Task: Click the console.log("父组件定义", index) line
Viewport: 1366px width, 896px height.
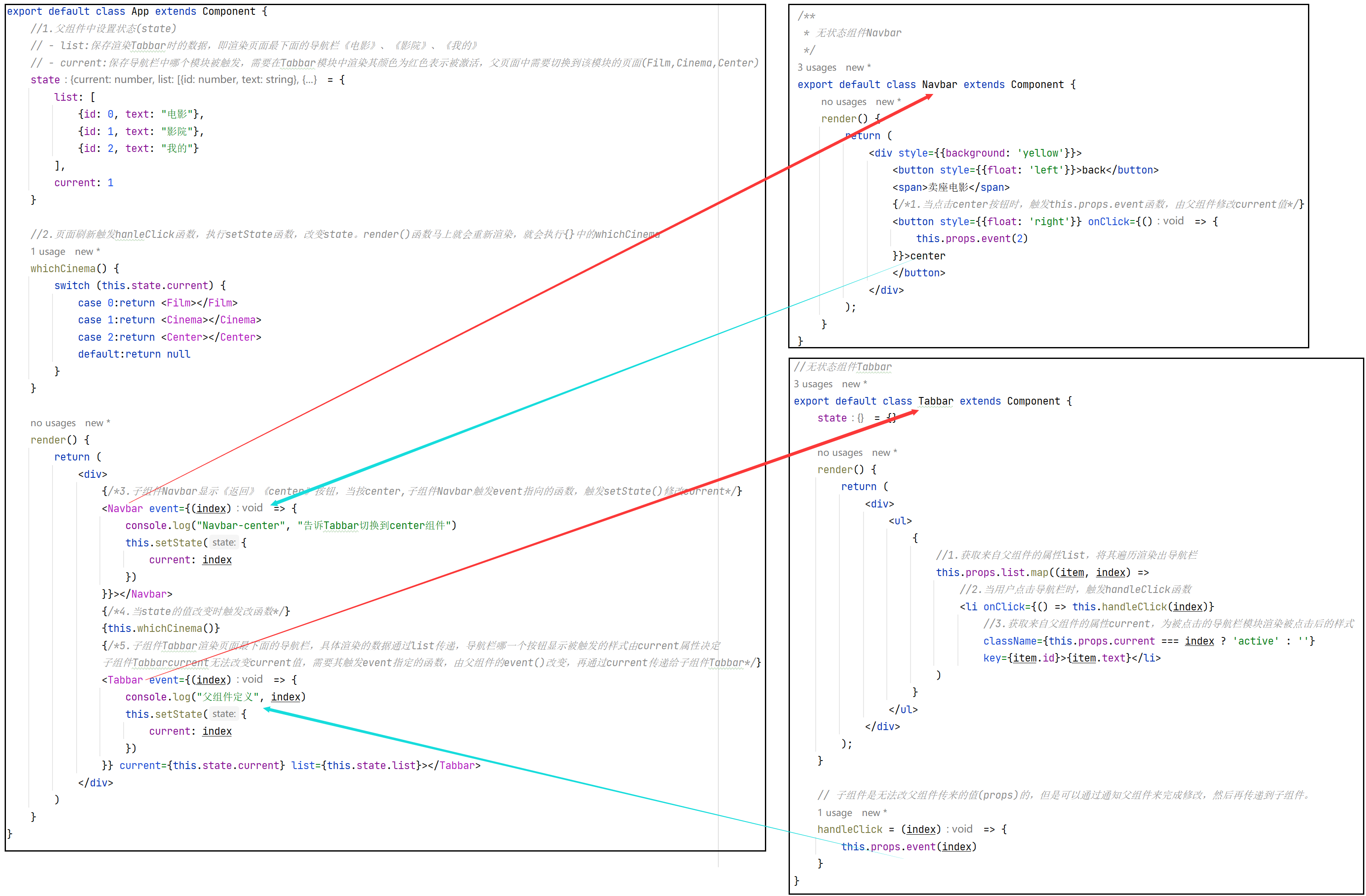Action: click(x=215, y=697)
